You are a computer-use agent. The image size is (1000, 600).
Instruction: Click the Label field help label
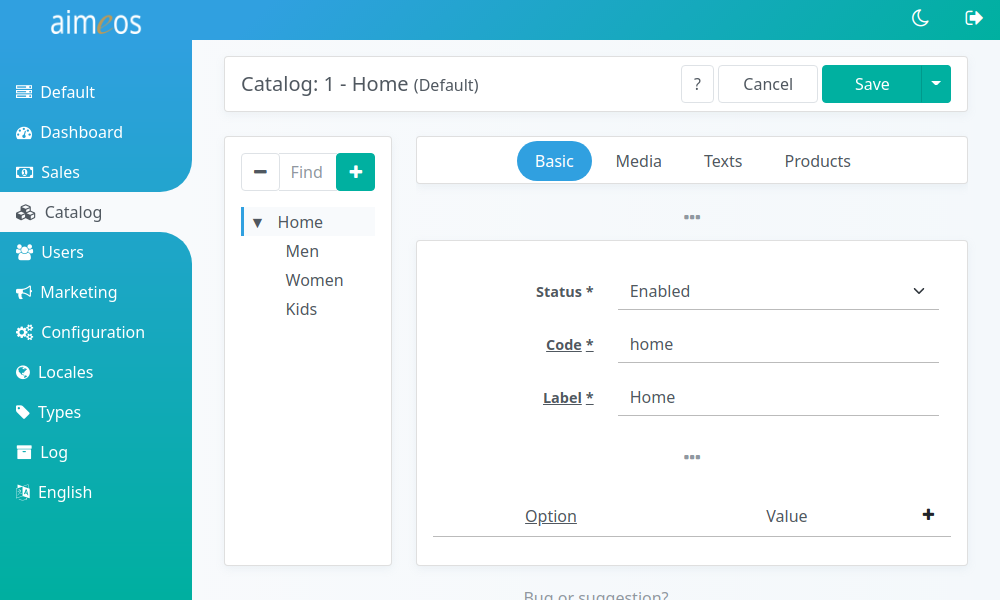[x=568, y=398]
